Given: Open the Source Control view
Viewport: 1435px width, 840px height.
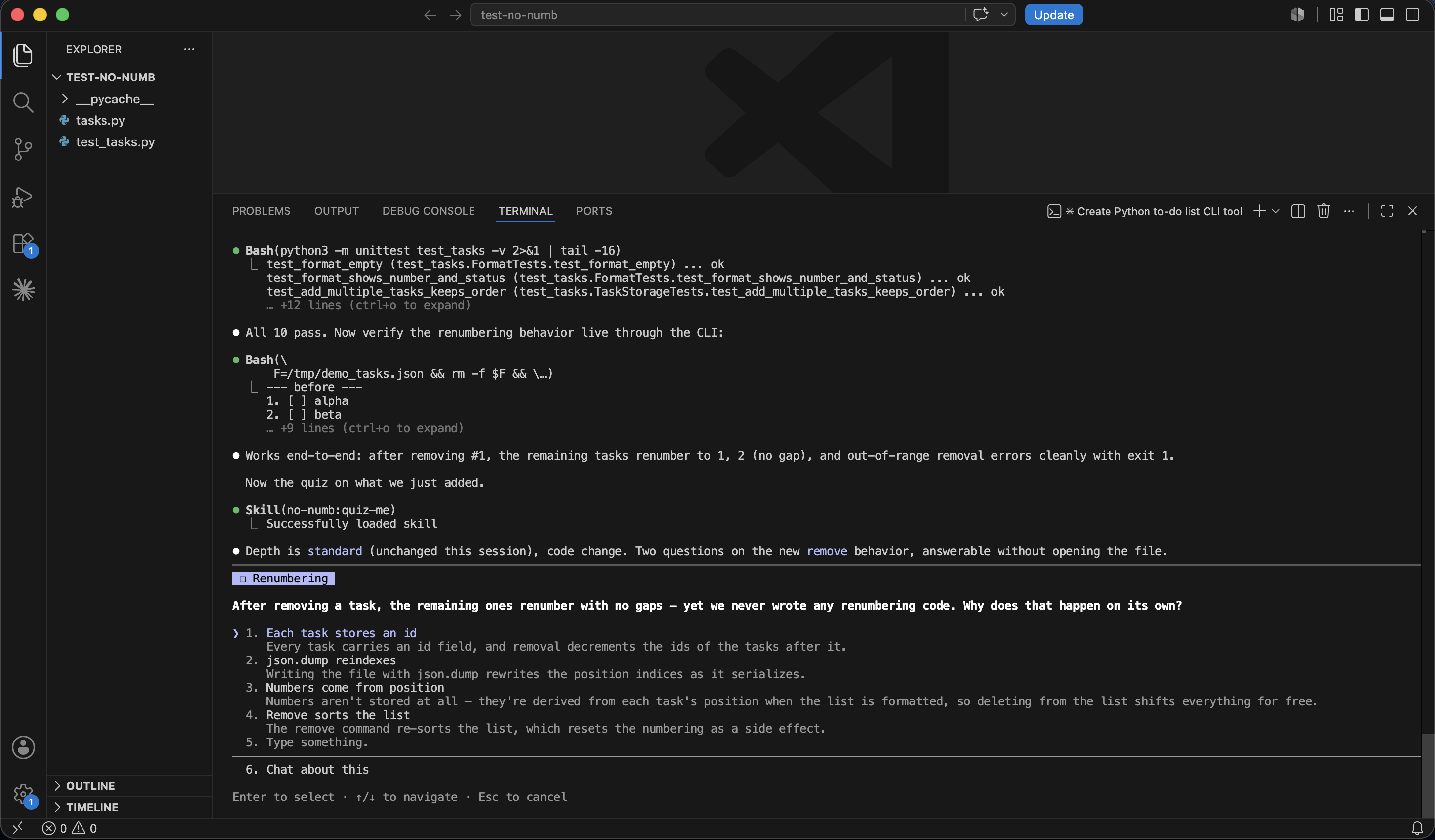Looking at the screenshot, I should [23, 149].
